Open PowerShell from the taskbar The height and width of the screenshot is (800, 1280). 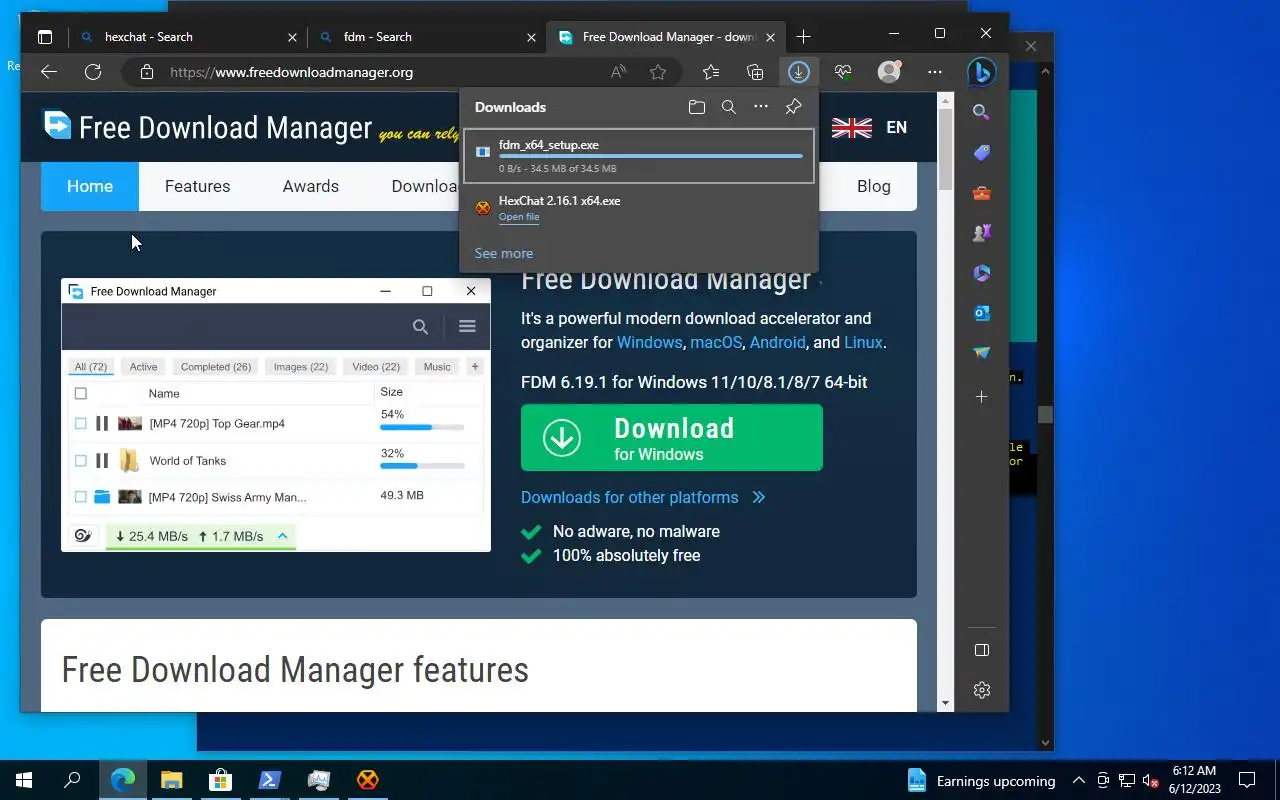(270, 780)
